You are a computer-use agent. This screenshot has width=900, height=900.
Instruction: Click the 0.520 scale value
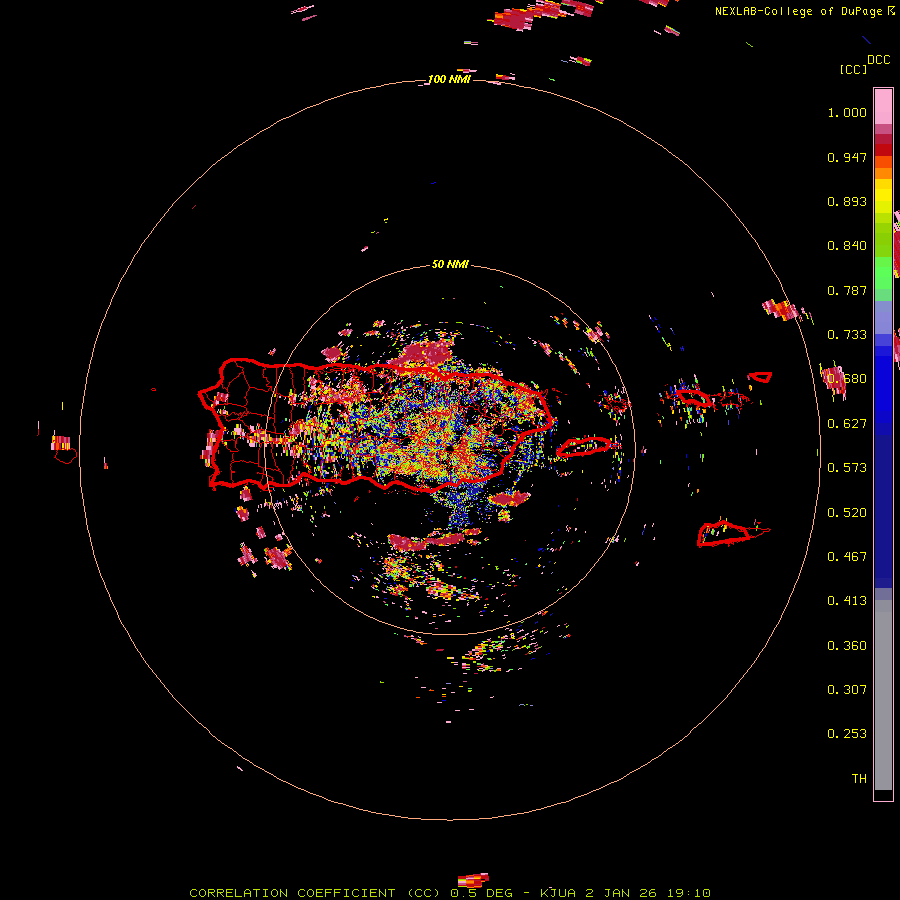point(847,513)
